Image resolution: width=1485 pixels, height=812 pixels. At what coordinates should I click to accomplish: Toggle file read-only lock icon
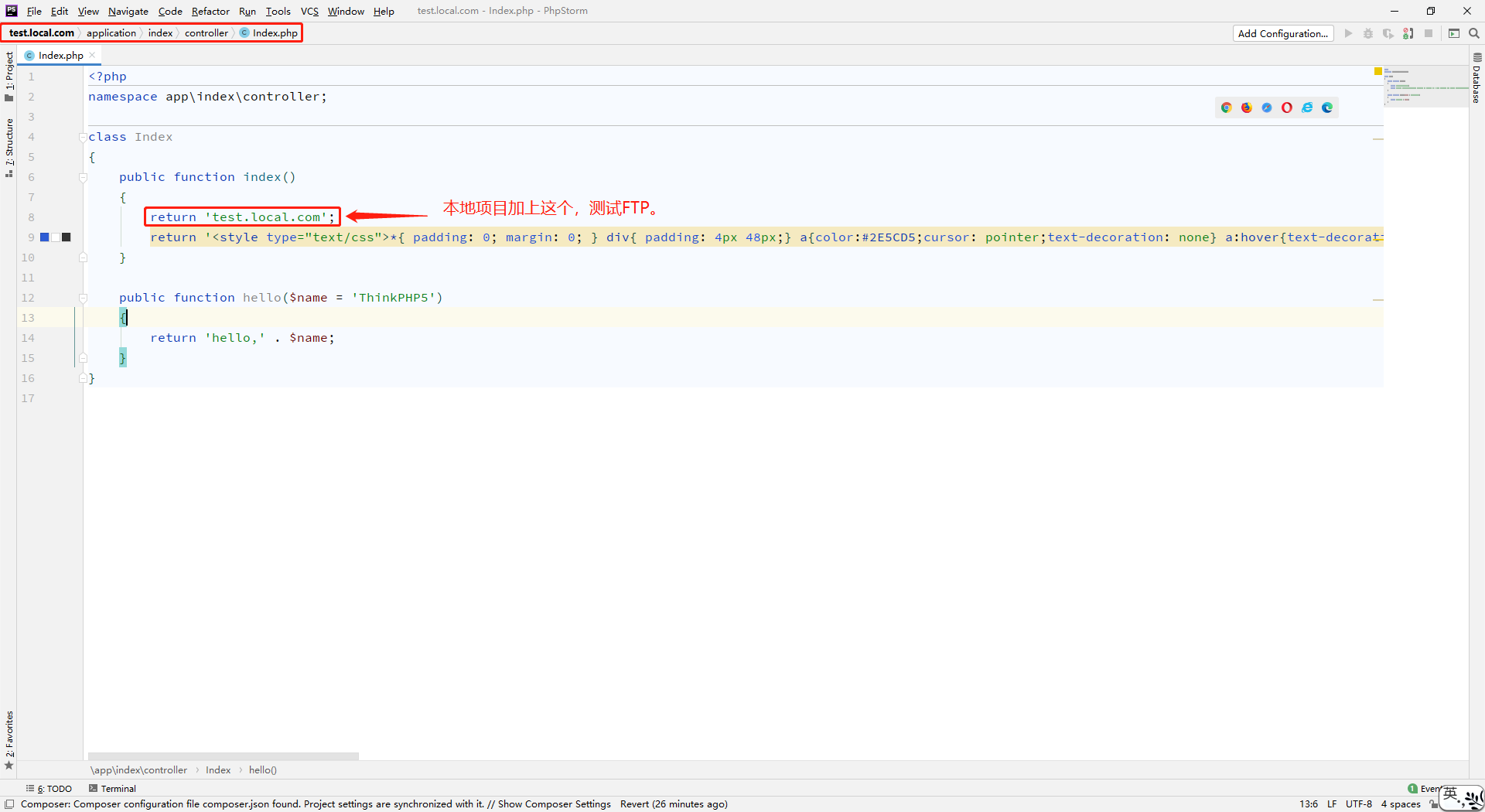pyautogui.click(x=1433, y=804)
